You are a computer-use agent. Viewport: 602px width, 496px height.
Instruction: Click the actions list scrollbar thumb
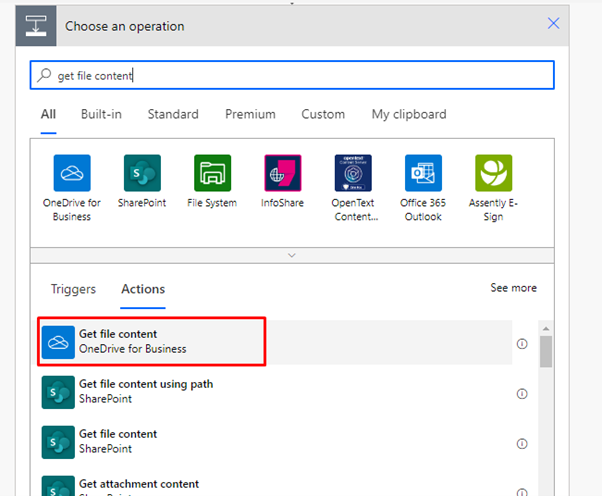click(546, 352)
